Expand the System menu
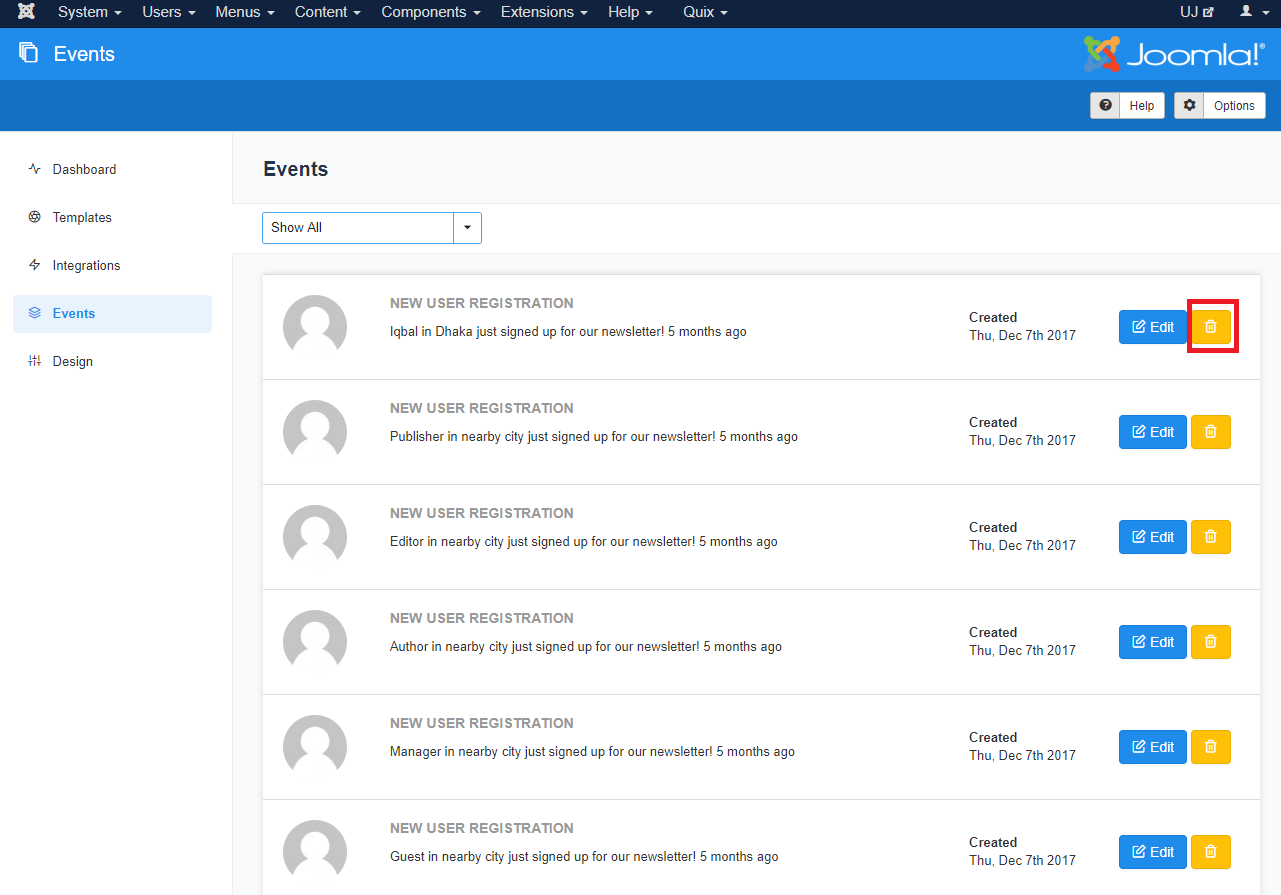Screen dimensions: 1281x895 click(89, 12)
